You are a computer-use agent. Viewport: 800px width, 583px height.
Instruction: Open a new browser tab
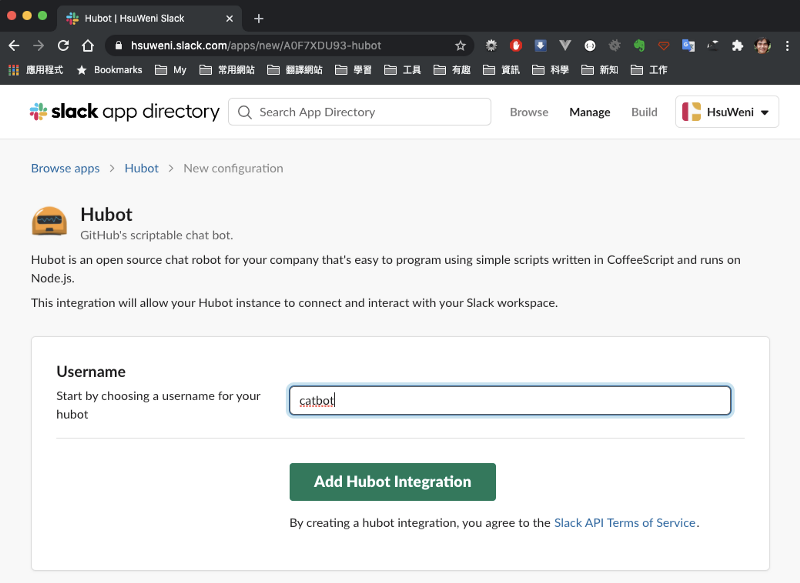(259, 18)
